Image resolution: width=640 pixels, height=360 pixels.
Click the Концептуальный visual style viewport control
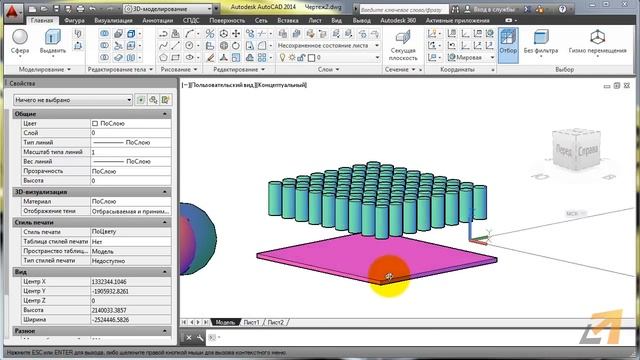click(x=282, y=85)
